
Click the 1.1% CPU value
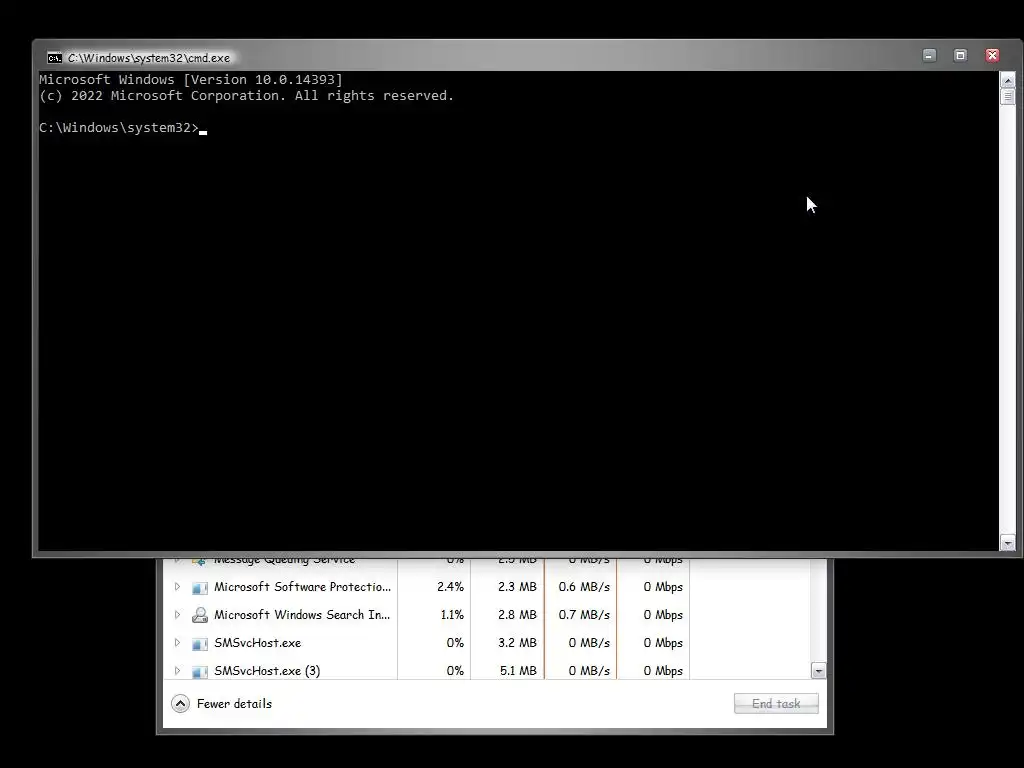(x=452, y=615)
